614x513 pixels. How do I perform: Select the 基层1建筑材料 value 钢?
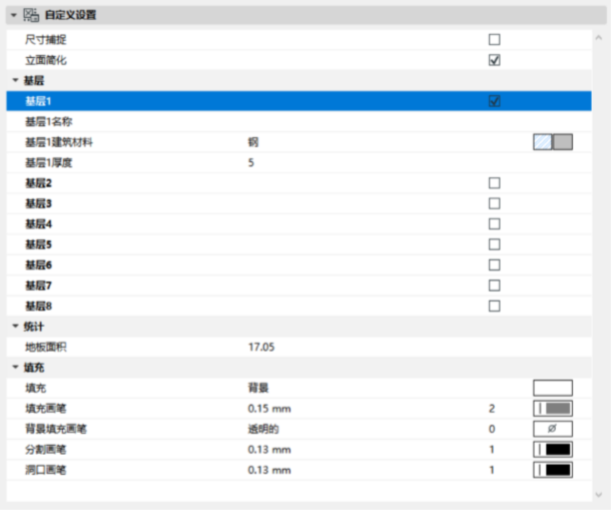pyautogui.click(x=253, y=142)
